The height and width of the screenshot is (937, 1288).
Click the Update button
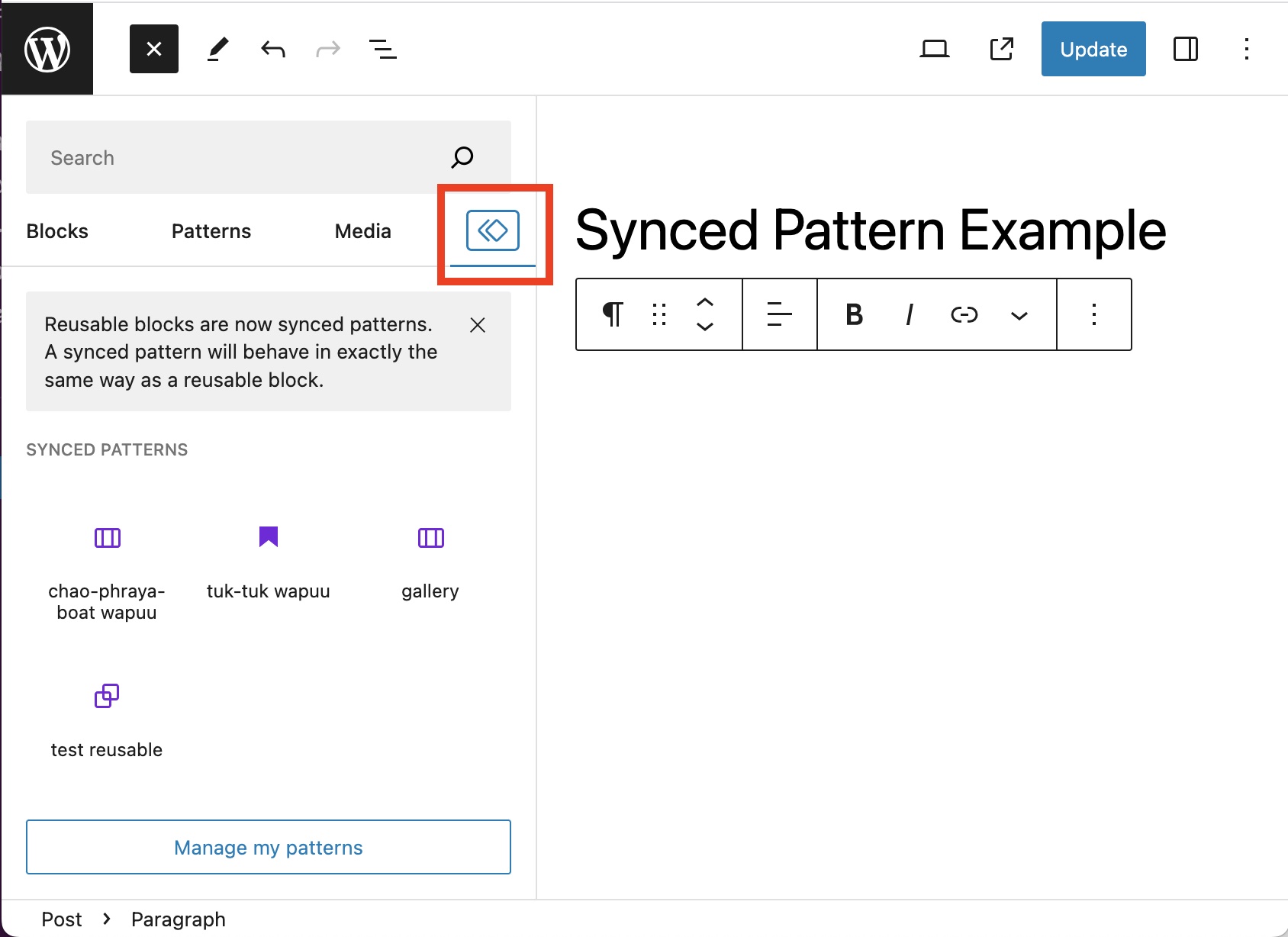point(1093,48)
